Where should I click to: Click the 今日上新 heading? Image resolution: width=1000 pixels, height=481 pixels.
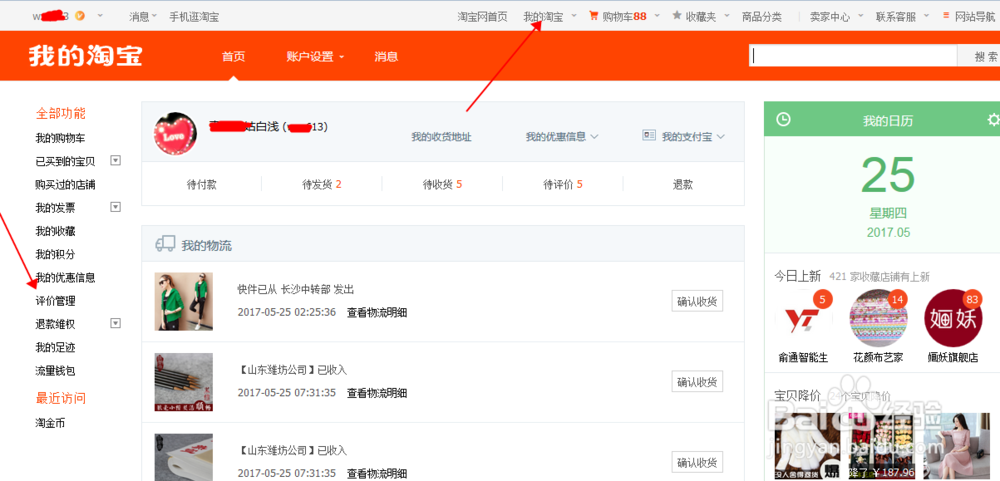pos(797,276)
